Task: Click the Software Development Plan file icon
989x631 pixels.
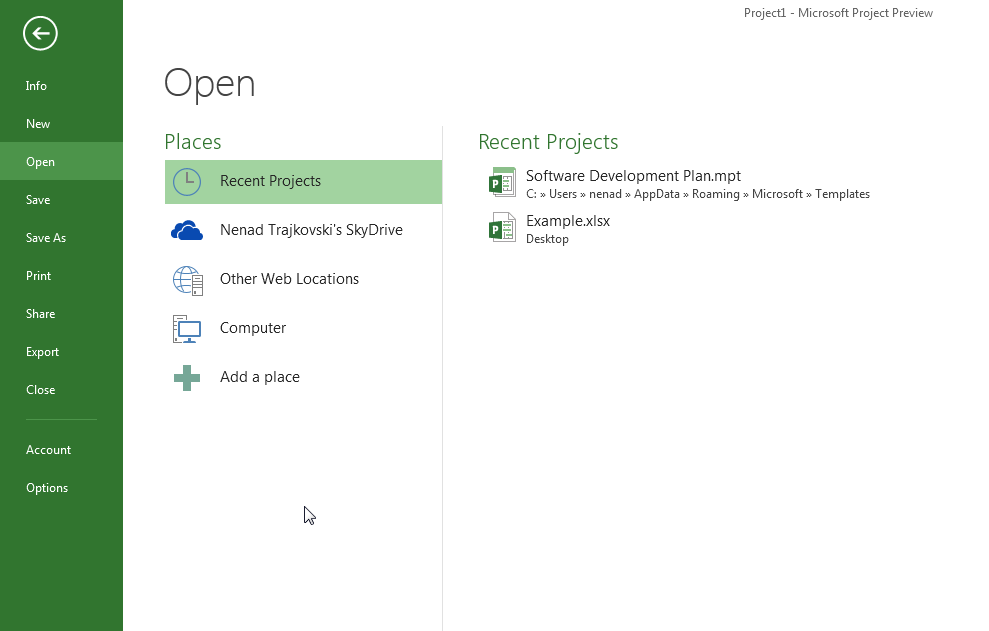Action: [503, 182]
